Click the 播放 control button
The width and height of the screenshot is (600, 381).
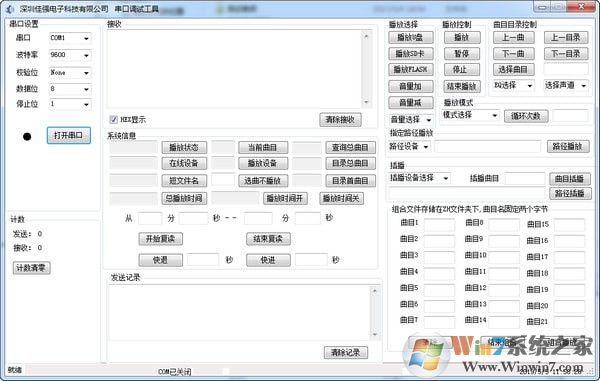click(462, 37)
